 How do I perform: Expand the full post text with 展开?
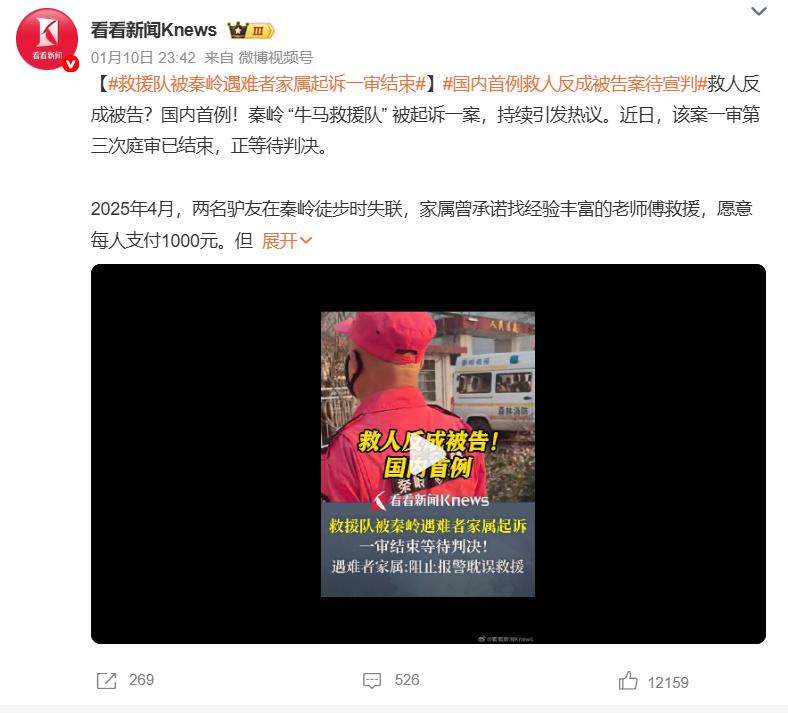287,241
